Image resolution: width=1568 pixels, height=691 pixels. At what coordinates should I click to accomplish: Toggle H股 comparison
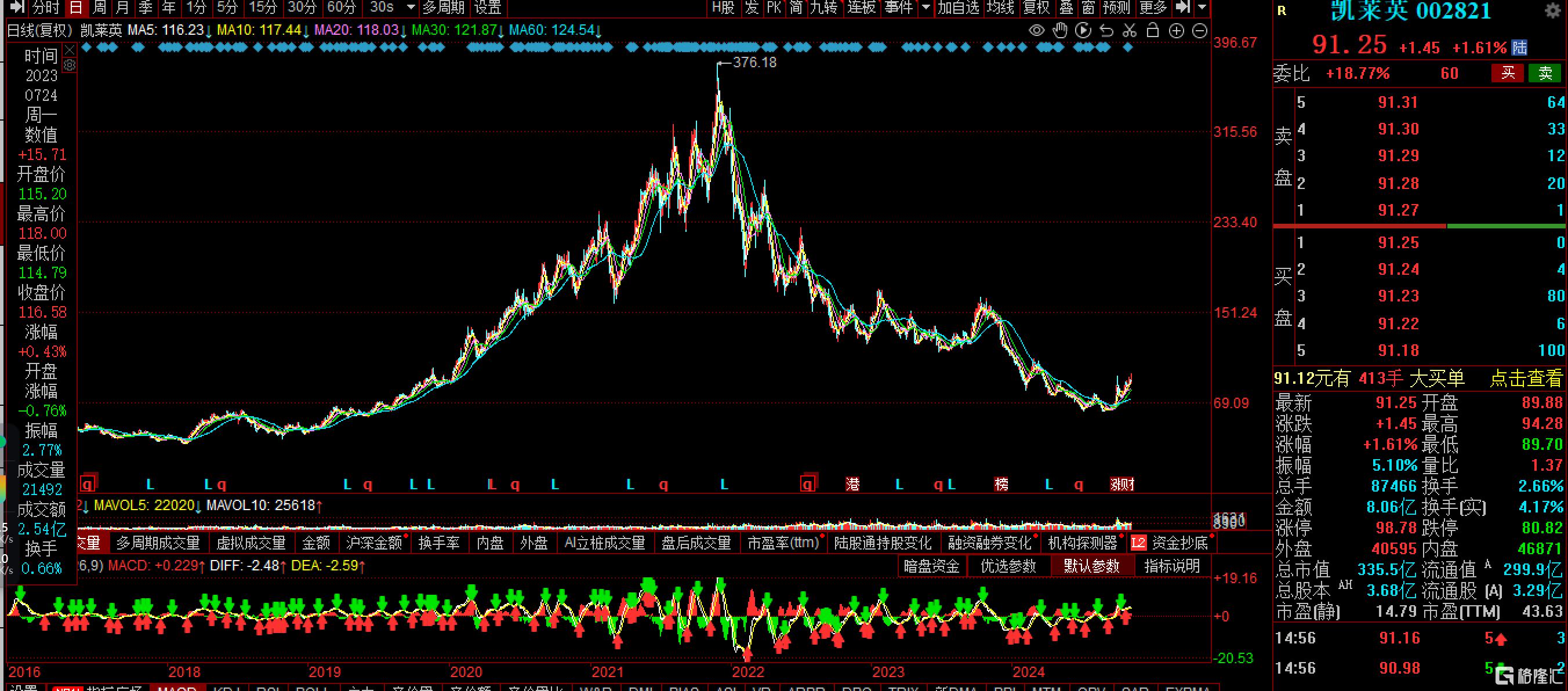tap(723, 8)
